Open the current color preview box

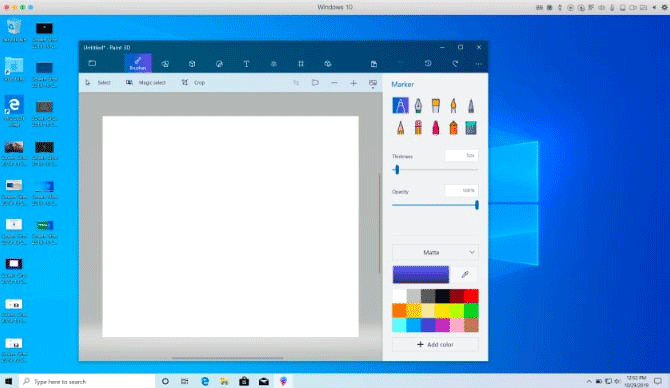[421, 274]
